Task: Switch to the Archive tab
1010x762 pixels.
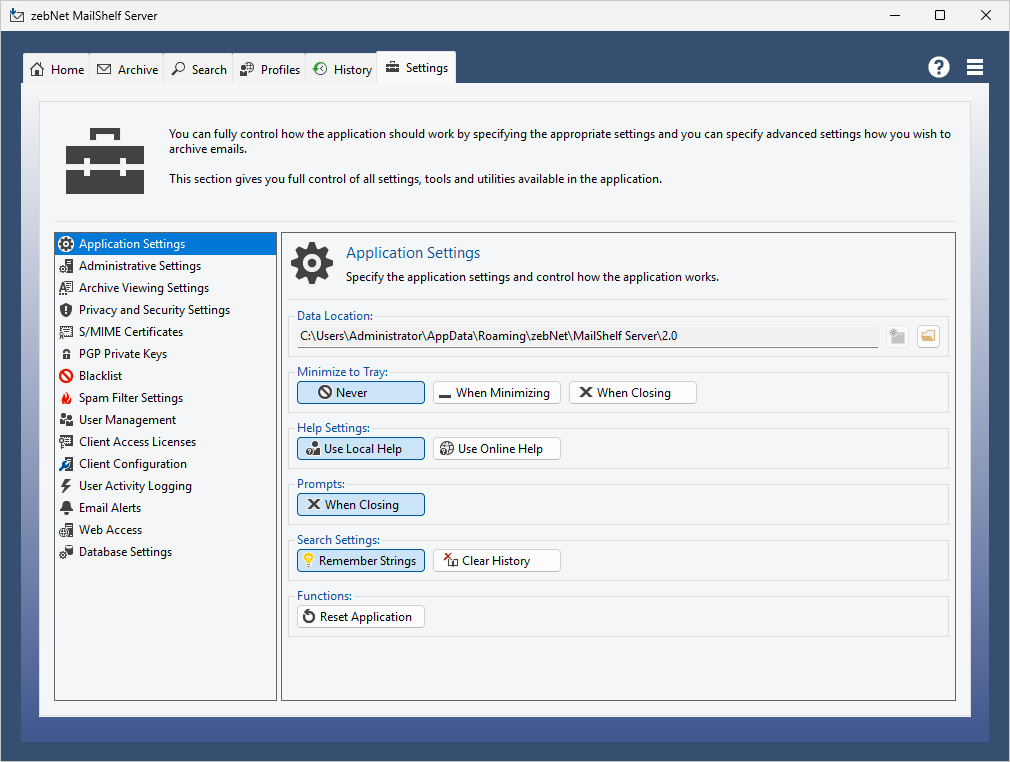Action: click(x=128, y=69)
